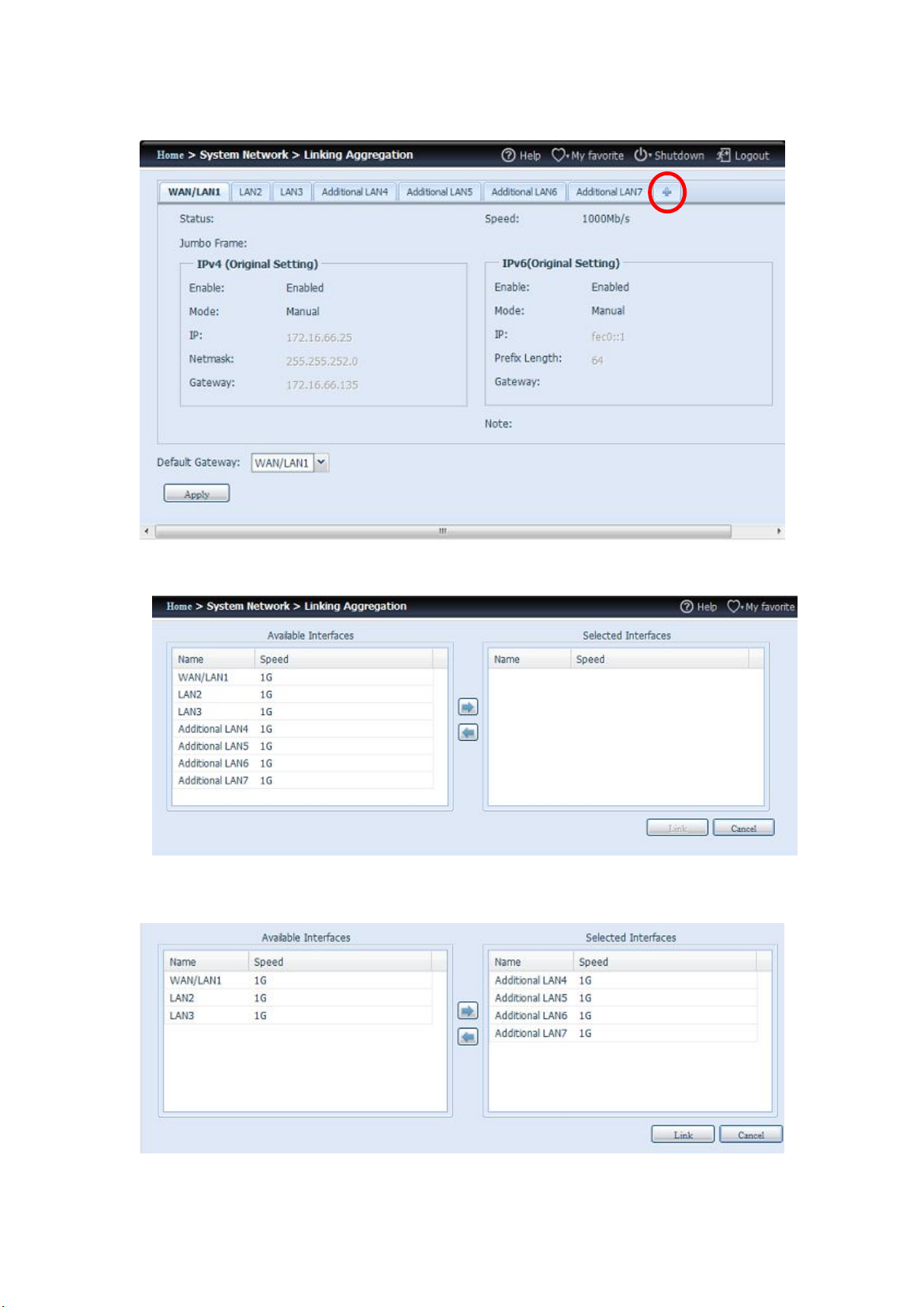The height and width of the screenshot is (1307, 924).
Task: Switch to the WAN/LAN1 tab
Action: (194, 192)
